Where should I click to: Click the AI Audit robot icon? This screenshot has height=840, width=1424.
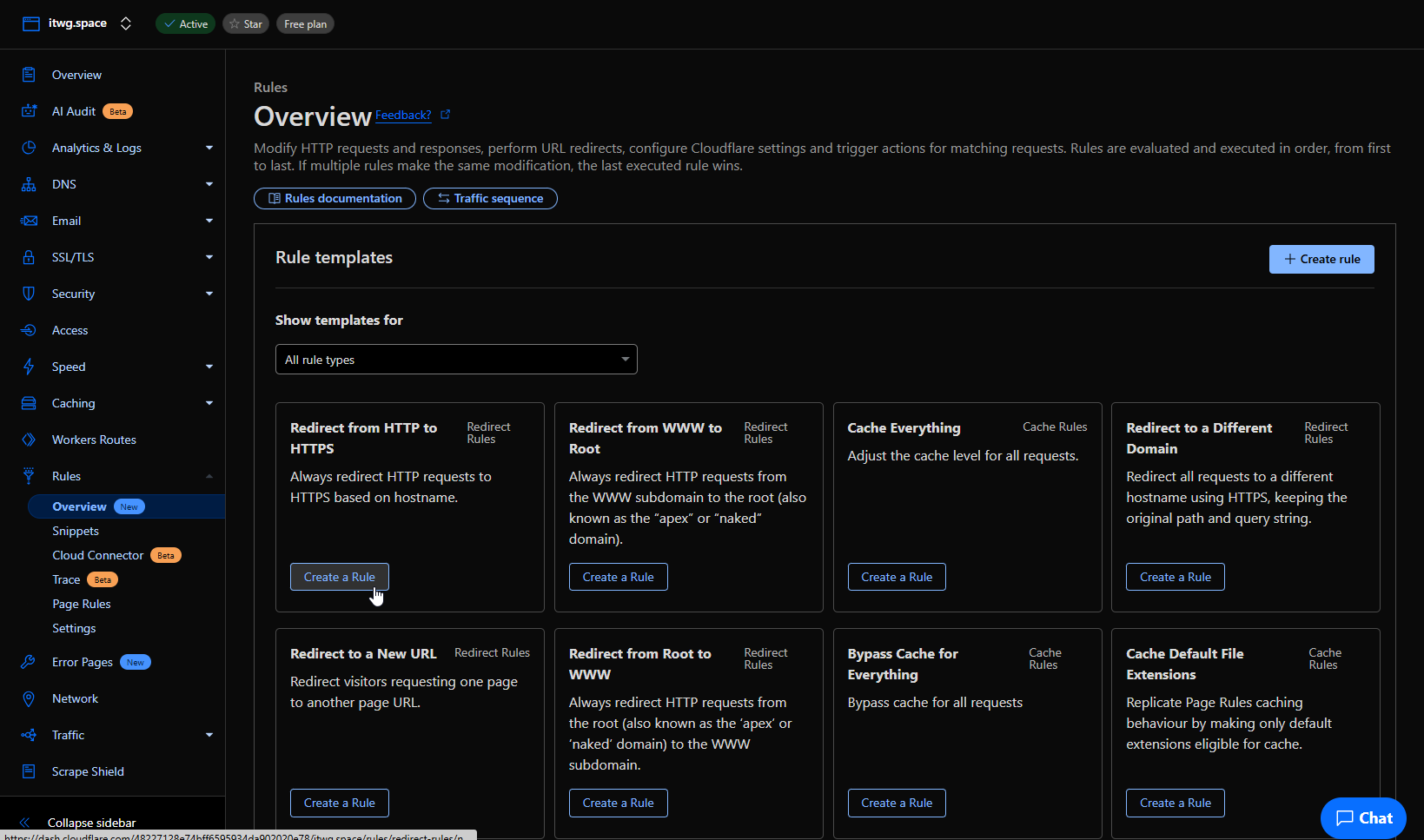coord(29,111)
